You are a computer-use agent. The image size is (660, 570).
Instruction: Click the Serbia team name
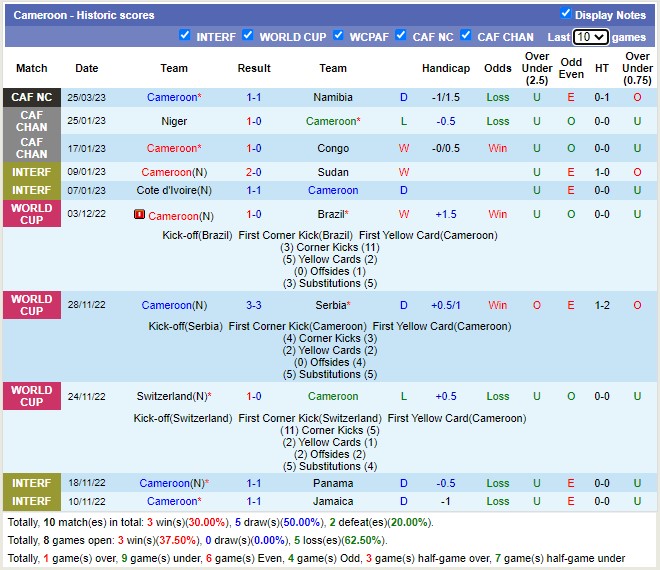click(x=331, y=306)
